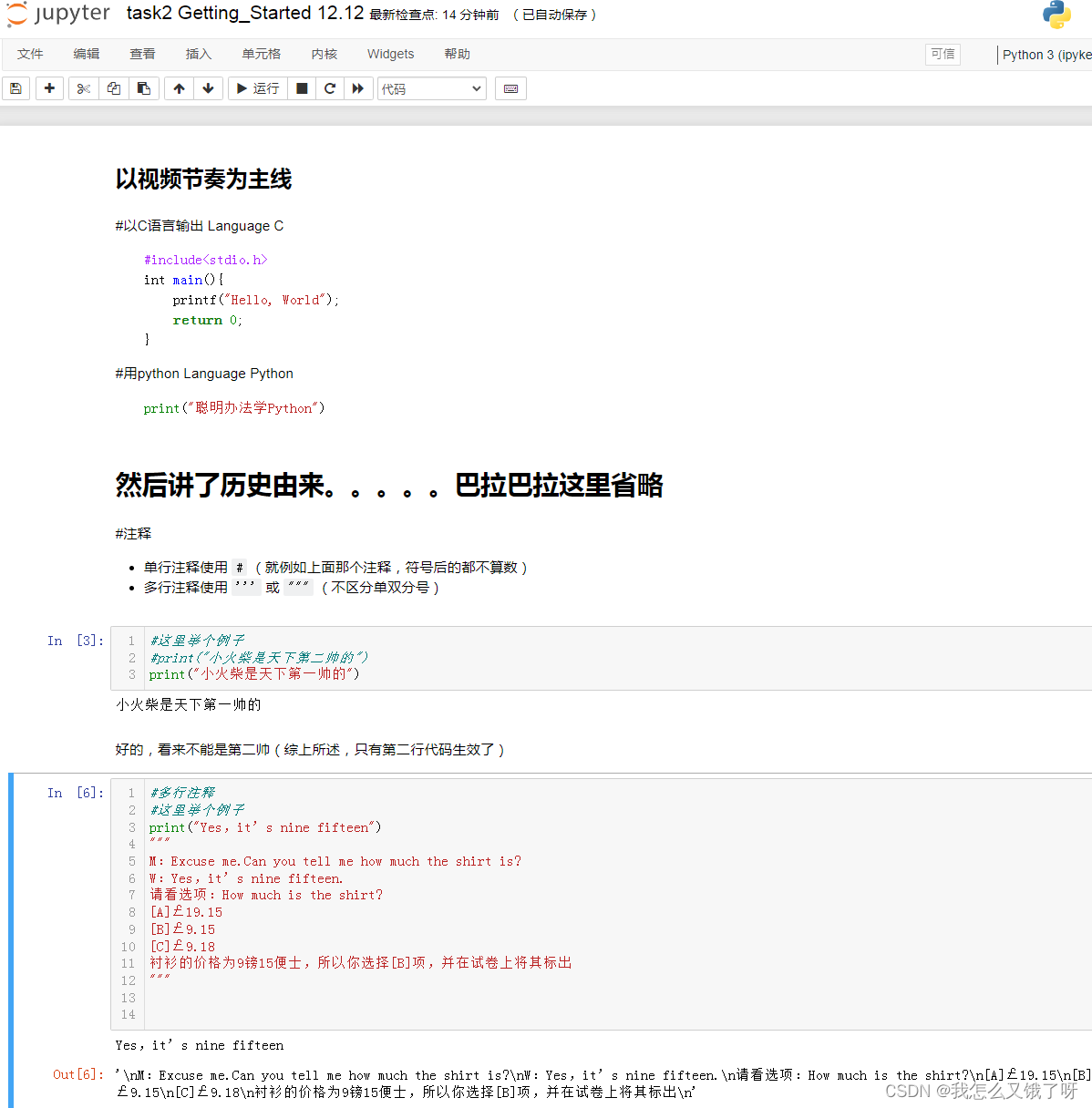The image size is (1092, 1108).
Task: Paste a cell using the paste icon
Action: coord(144,88)
